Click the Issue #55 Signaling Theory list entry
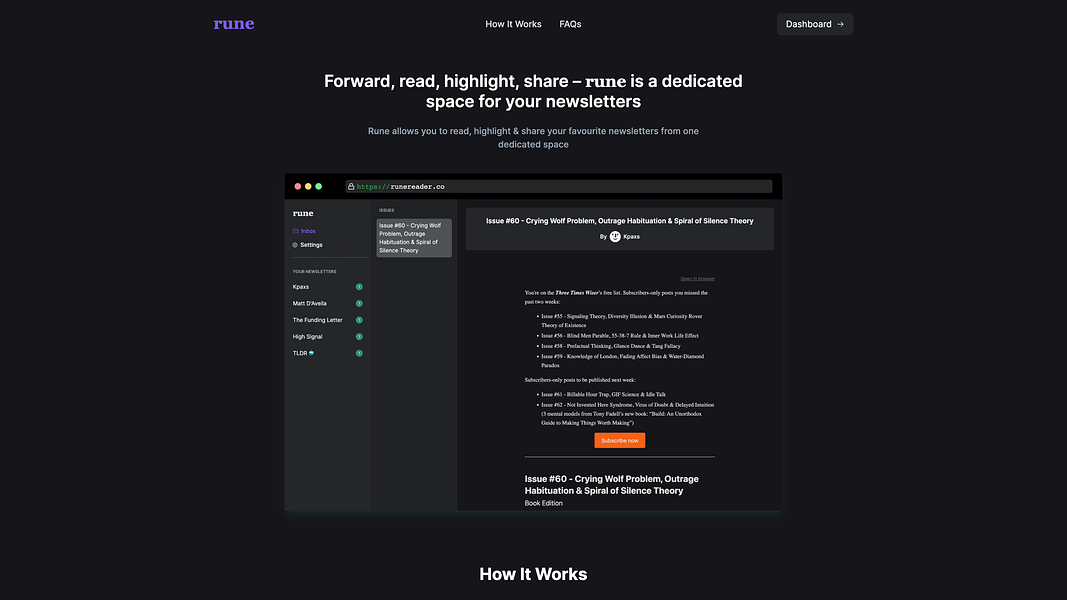Screen dimensions: 1067x600 point(622,320)
